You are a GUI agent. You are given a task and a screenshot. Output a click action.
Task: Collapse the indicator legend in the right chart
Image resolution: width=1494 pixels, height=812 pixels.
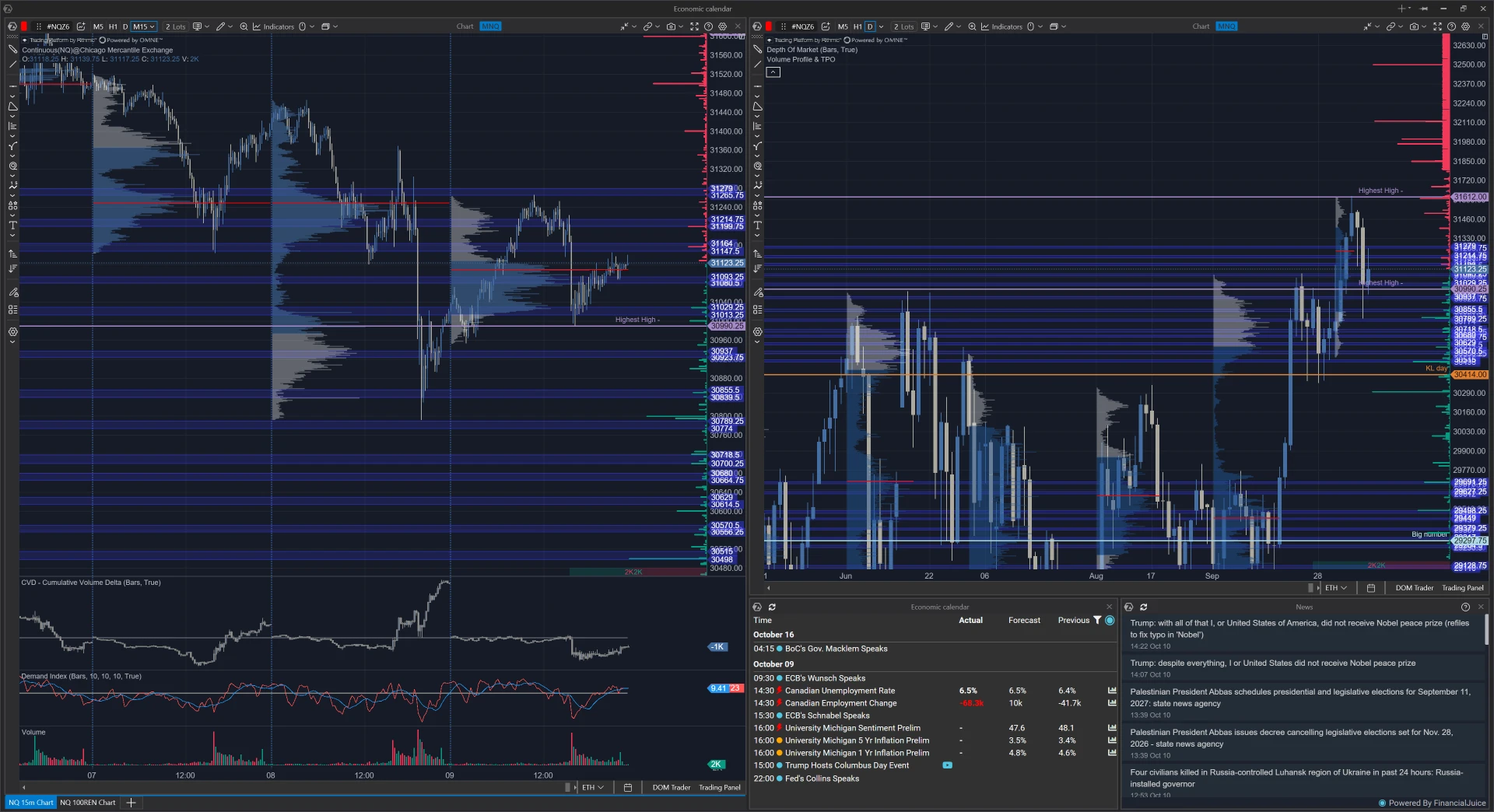coord(773,72)
